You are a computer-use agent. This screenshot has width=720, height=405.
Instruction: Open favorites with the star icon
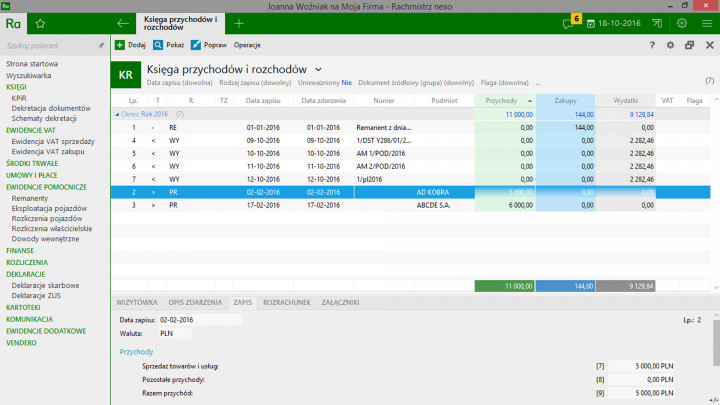(x=40, y=21)
